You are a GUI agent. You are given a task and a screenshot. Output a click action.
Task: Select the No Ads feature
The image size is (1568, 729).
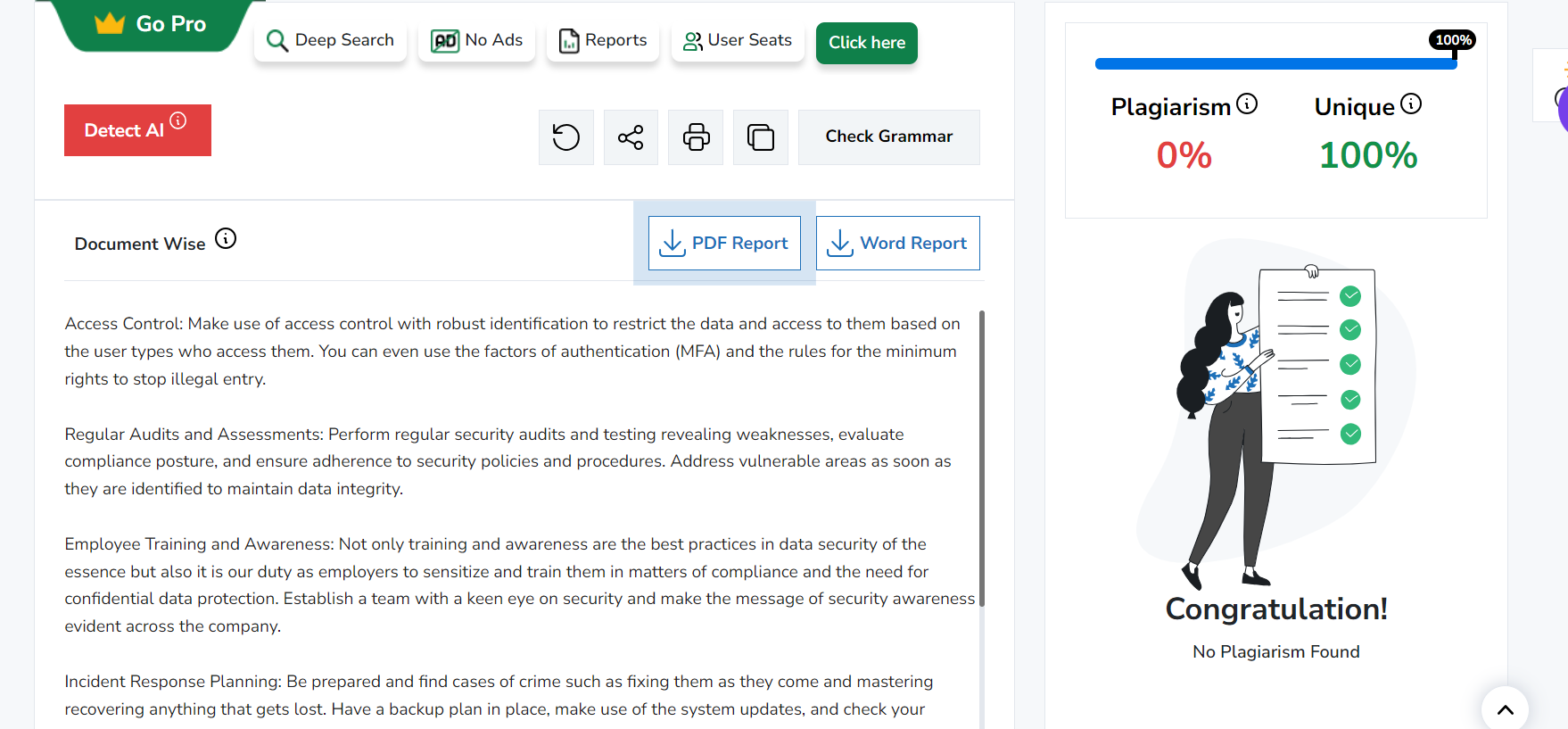476,41
